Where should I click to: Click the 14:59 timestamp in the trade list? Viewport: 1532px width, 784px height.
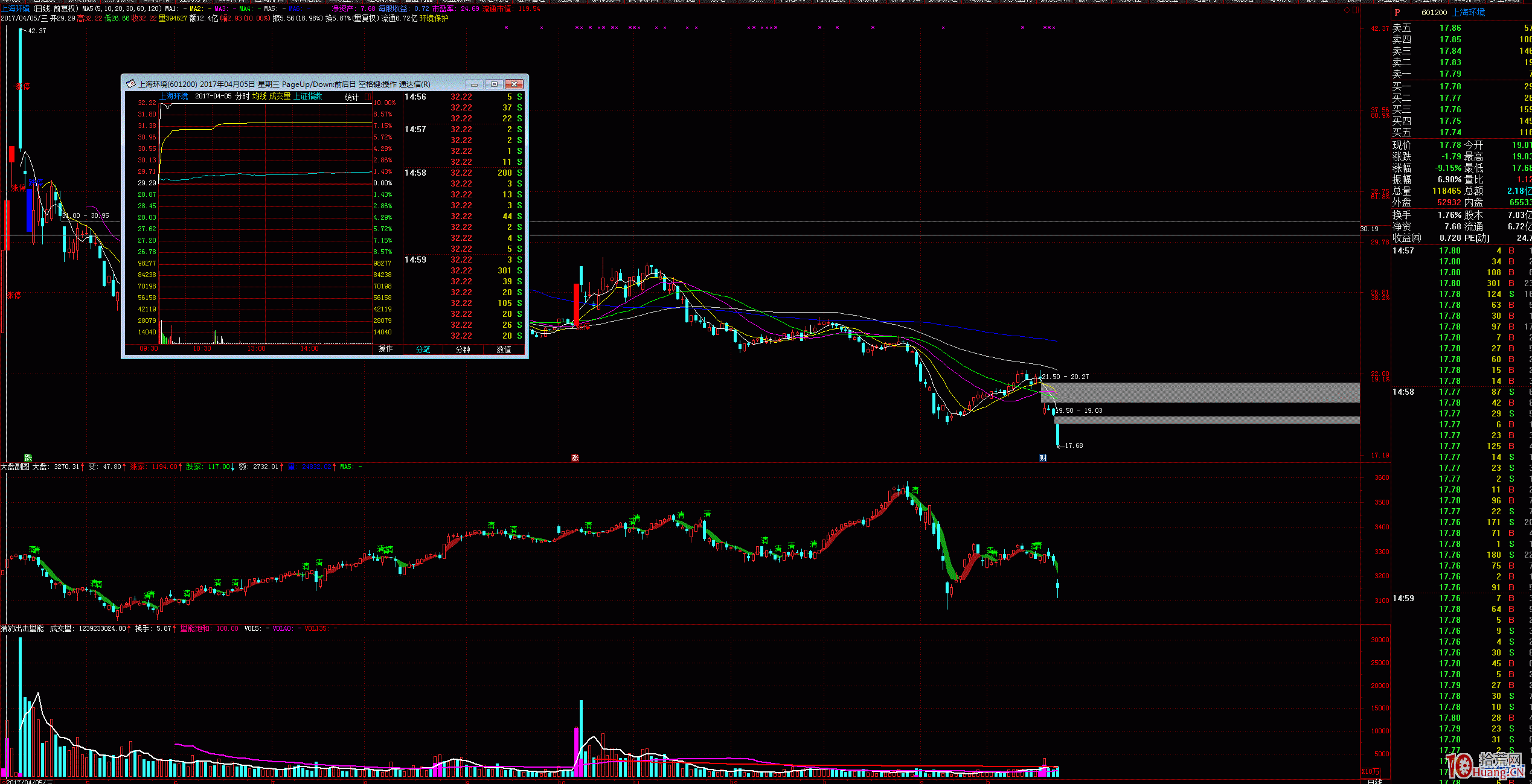click(x=1403, y=598)
